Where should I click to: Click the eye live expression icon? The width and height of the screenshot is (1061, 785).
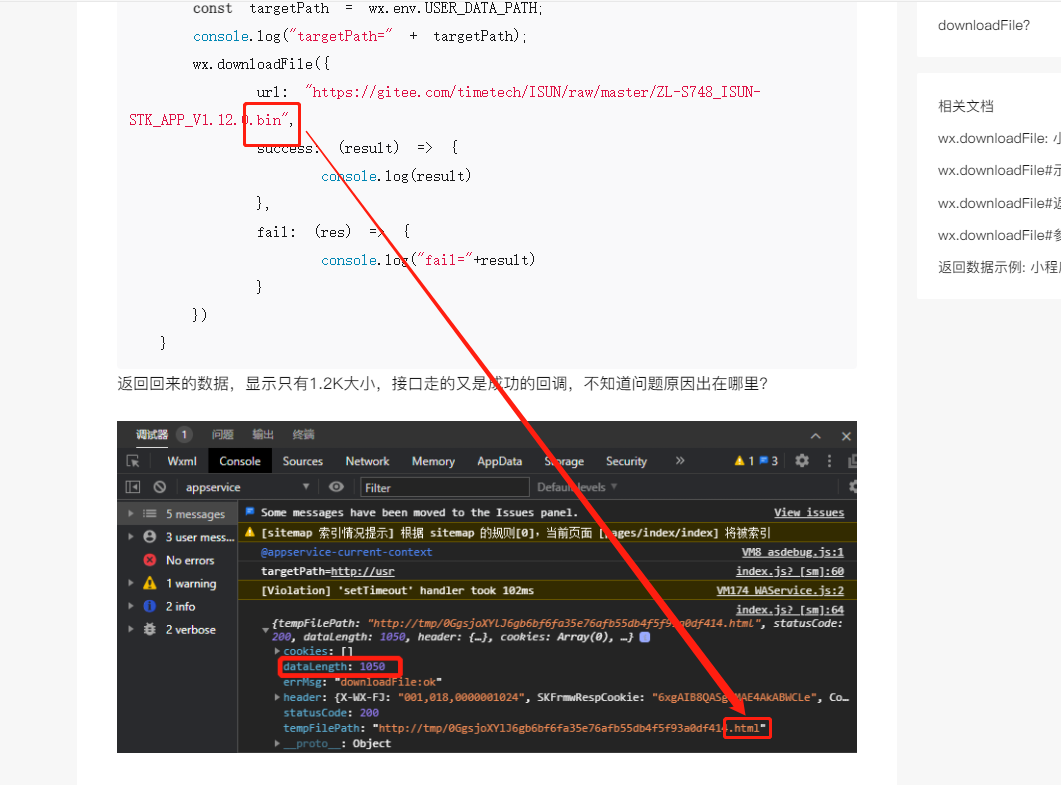[336, 487]
